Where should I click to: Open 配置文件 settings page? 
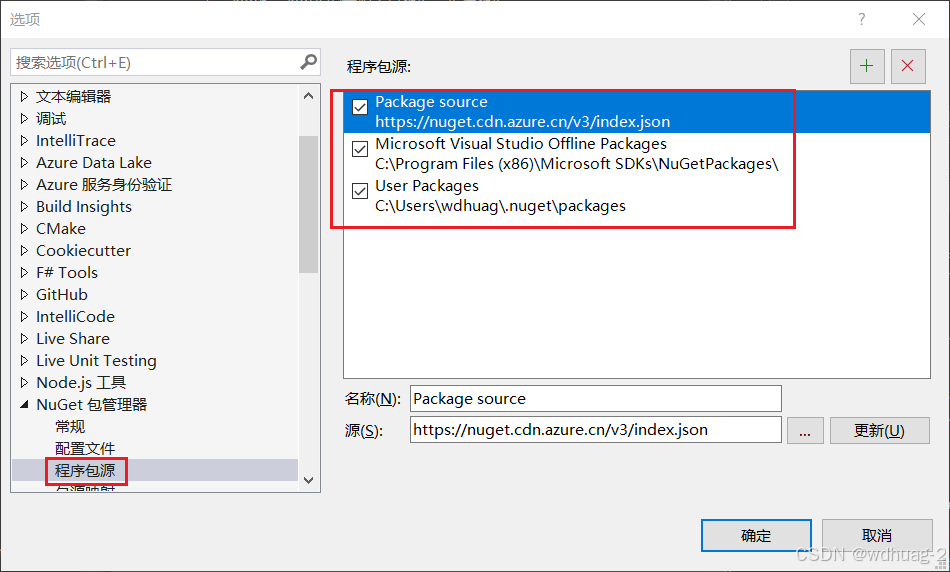[85, 448]
